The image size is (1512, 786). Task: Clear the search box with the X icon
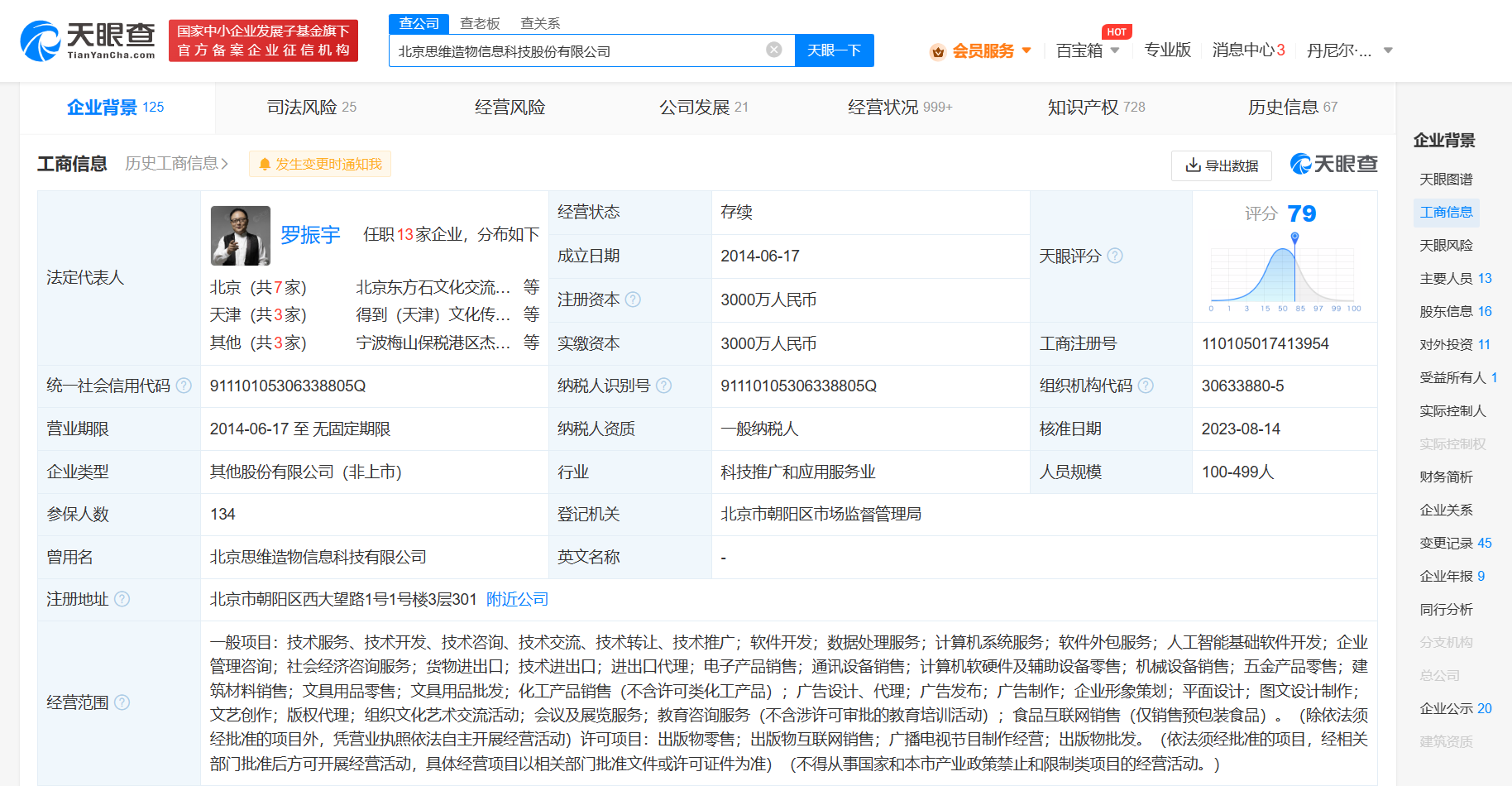[774, 50]
